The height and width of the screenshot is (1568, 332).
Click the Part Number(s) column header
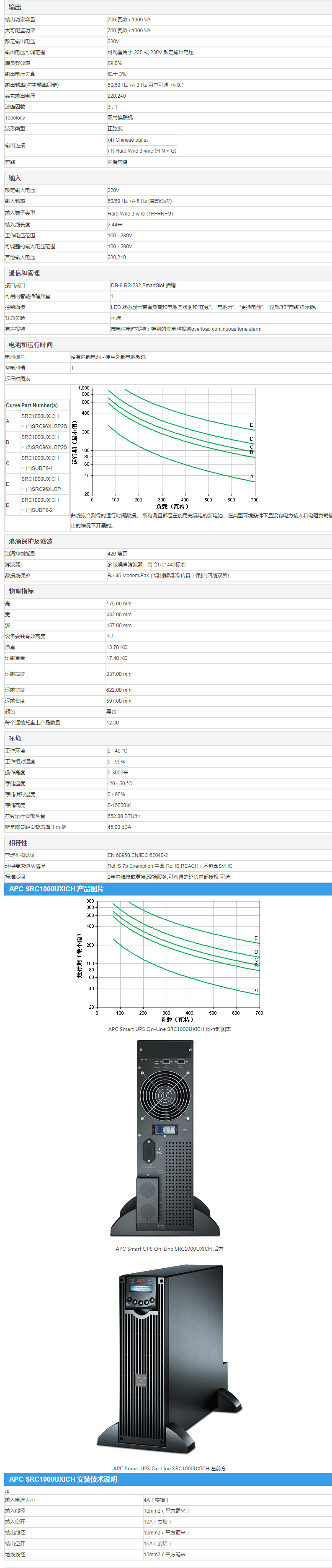point(39,405)
